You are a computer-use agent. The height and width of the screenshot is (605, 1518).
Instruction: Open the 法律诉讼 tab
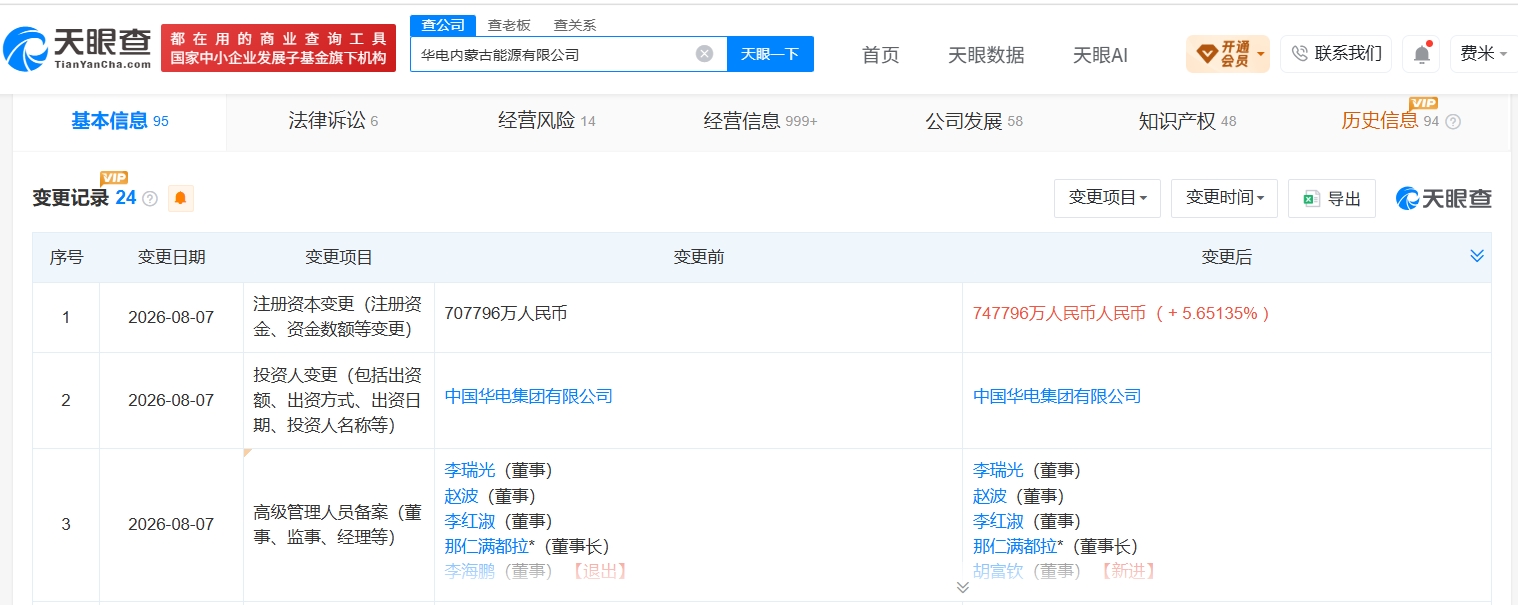click(x=333, y=121)
